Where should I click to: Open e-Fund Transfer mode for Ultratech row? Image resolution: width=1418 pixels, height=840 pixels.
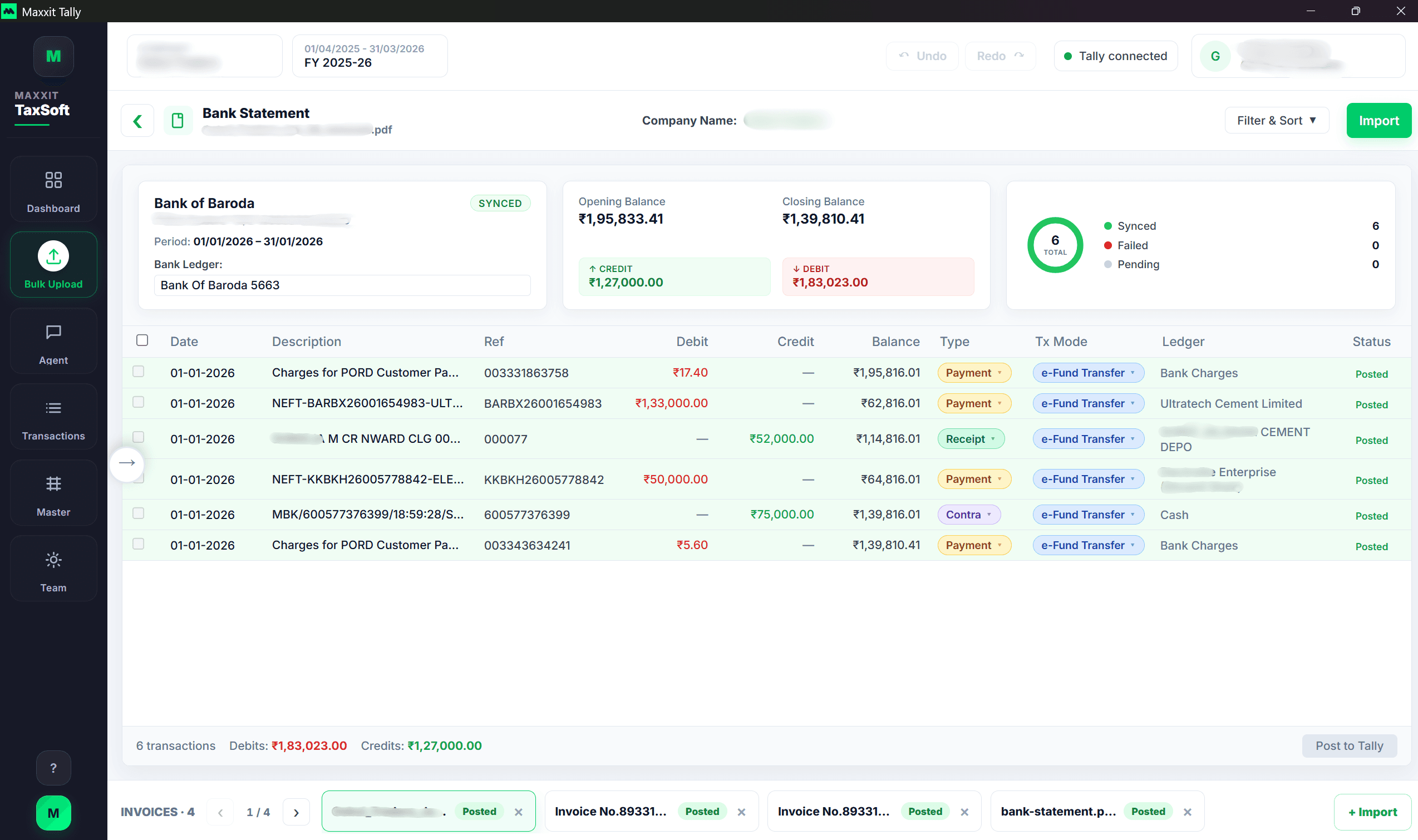pos(1089,403)
